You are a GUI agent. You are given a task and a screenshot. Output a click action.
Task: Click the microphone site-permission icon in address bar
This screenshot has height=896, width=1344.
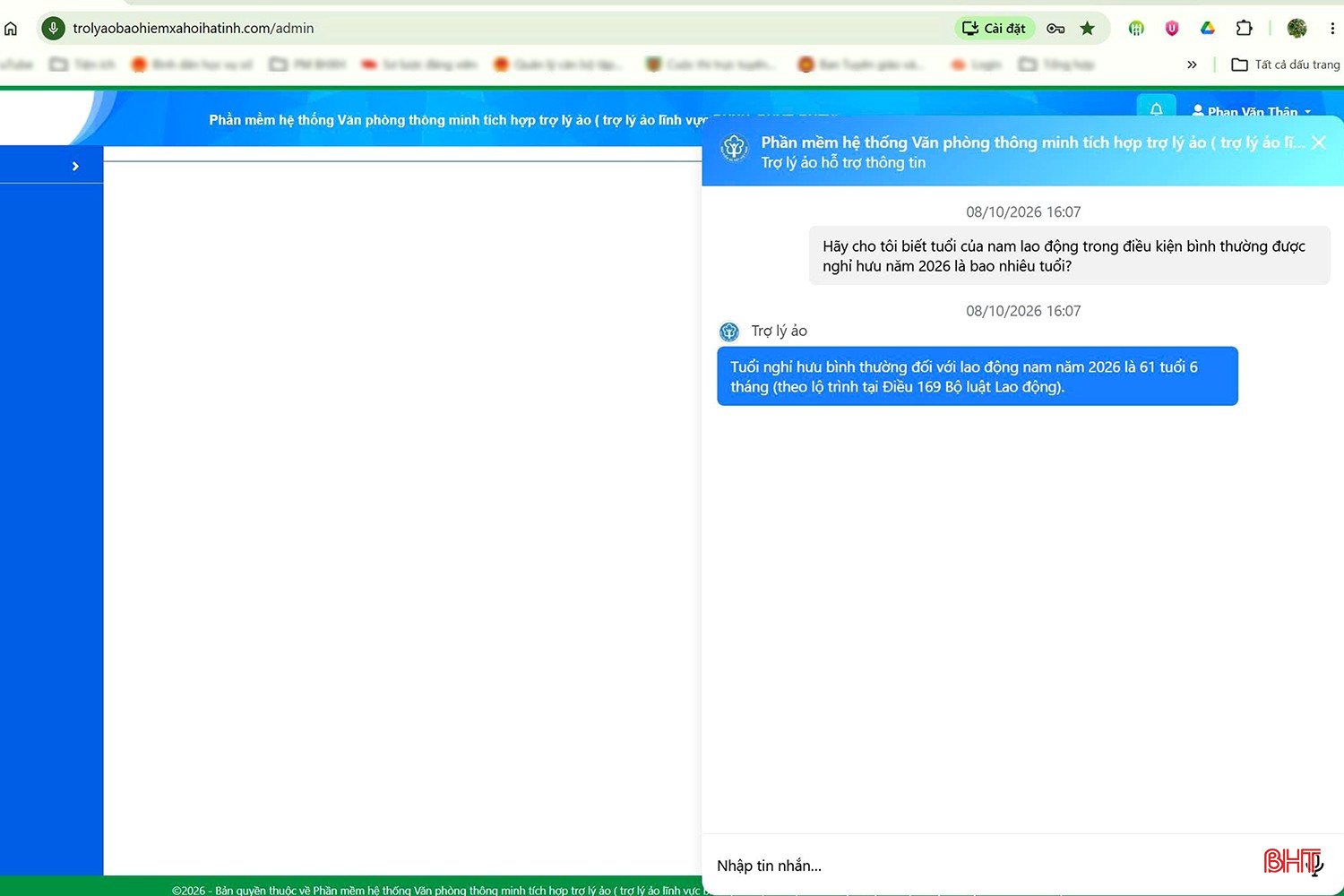coord(54,29)
